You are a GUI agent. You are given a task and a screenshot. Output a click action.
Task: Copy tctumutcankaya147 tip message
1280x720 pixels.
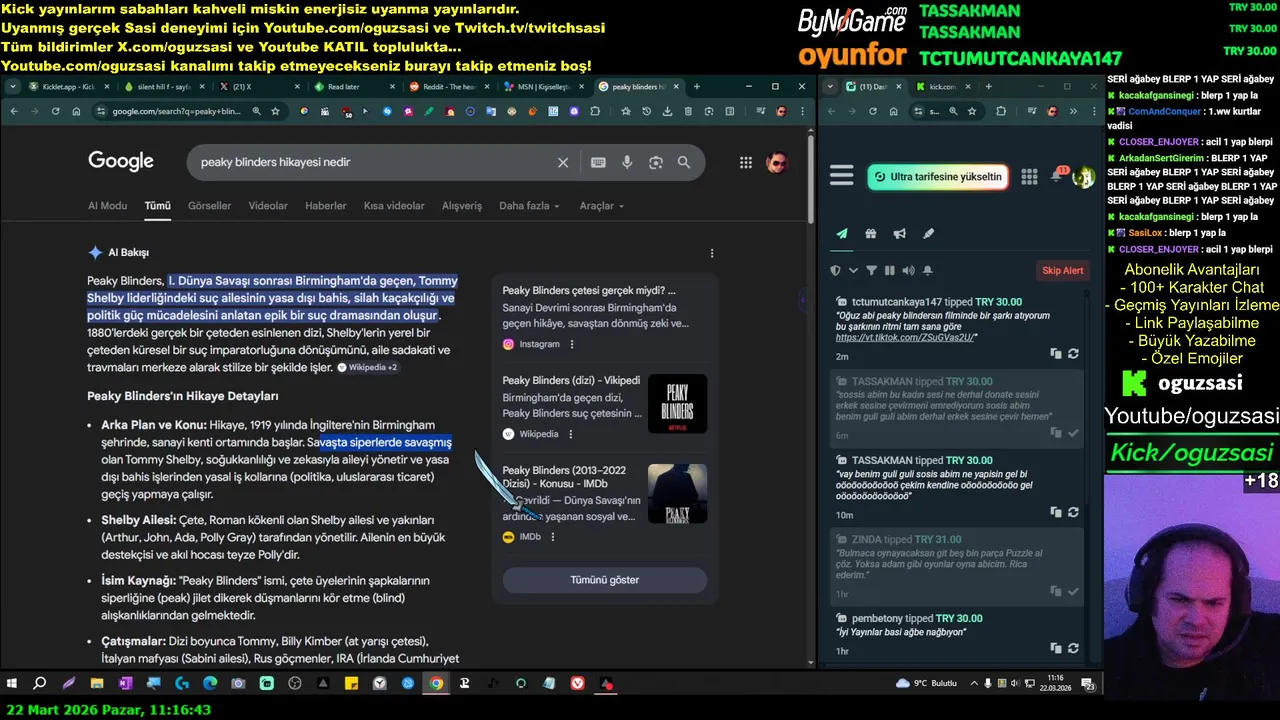[x=1056, y=353]
